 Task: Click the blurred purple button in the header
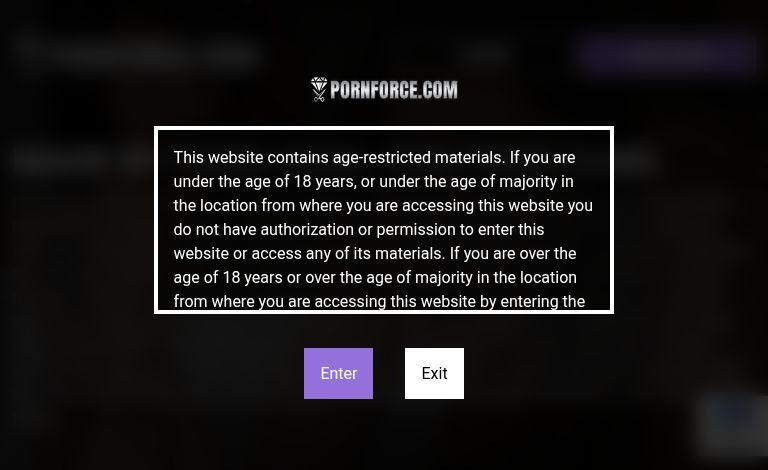(668, 53)
